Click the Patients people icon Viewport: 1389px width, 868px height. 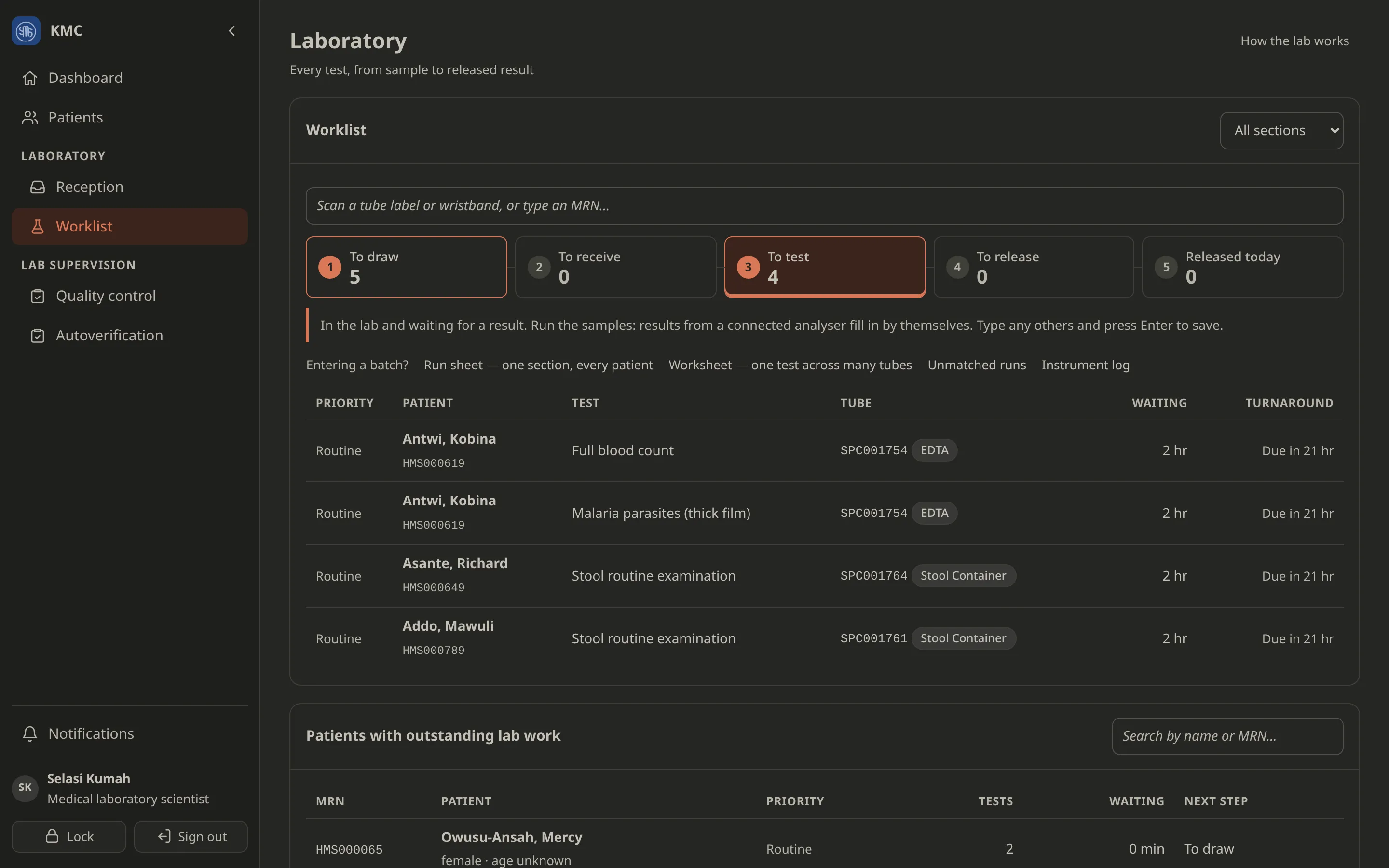click(30, 118)
